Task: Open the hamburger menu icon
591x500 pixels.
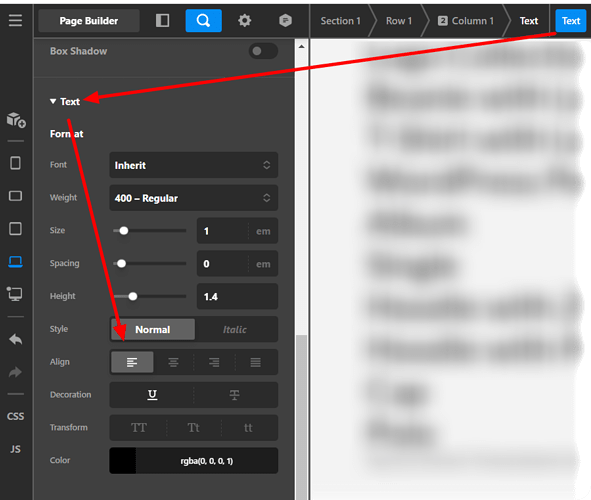Action: [15, 20]
